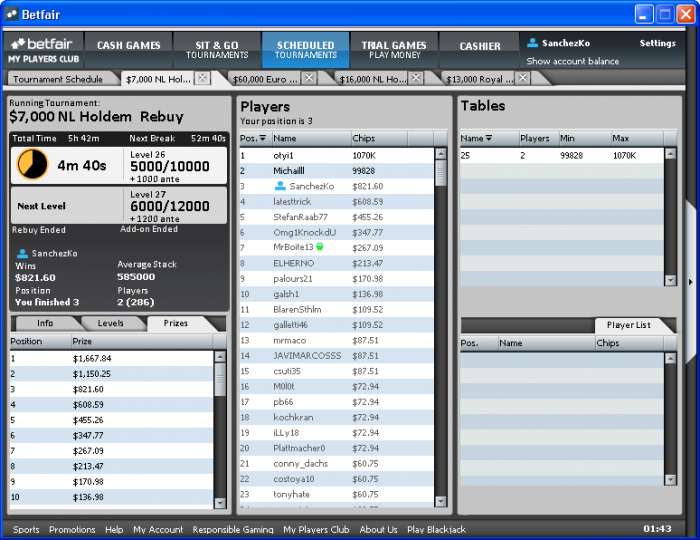Click the Prizes list scrollbar thumb

[x=220, y=379]
